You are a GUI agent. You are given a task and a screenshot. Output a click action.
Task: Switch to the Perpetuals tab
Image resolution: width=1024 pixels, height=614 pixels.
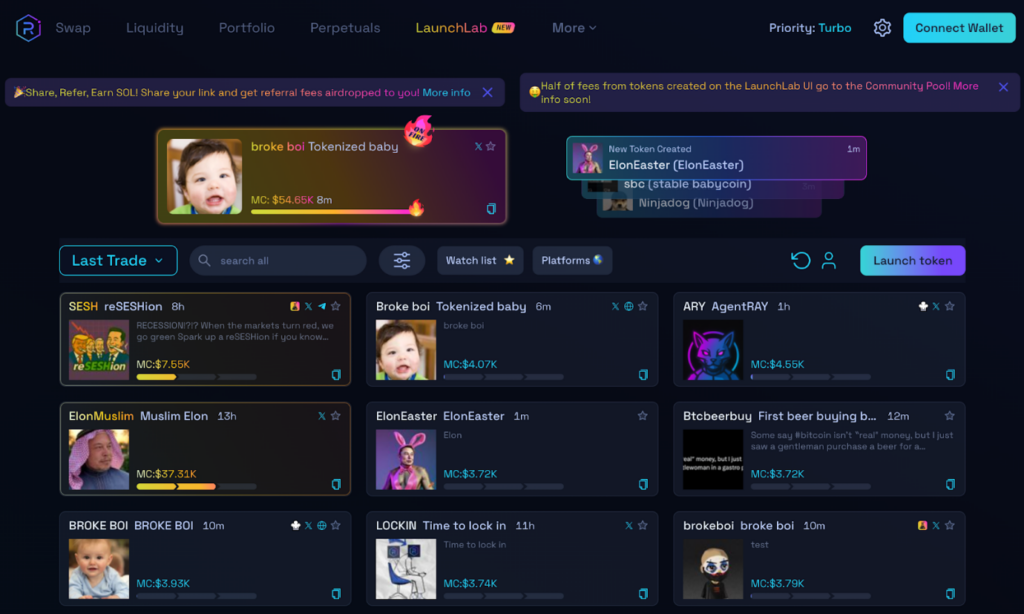click(x=345, y=28)
